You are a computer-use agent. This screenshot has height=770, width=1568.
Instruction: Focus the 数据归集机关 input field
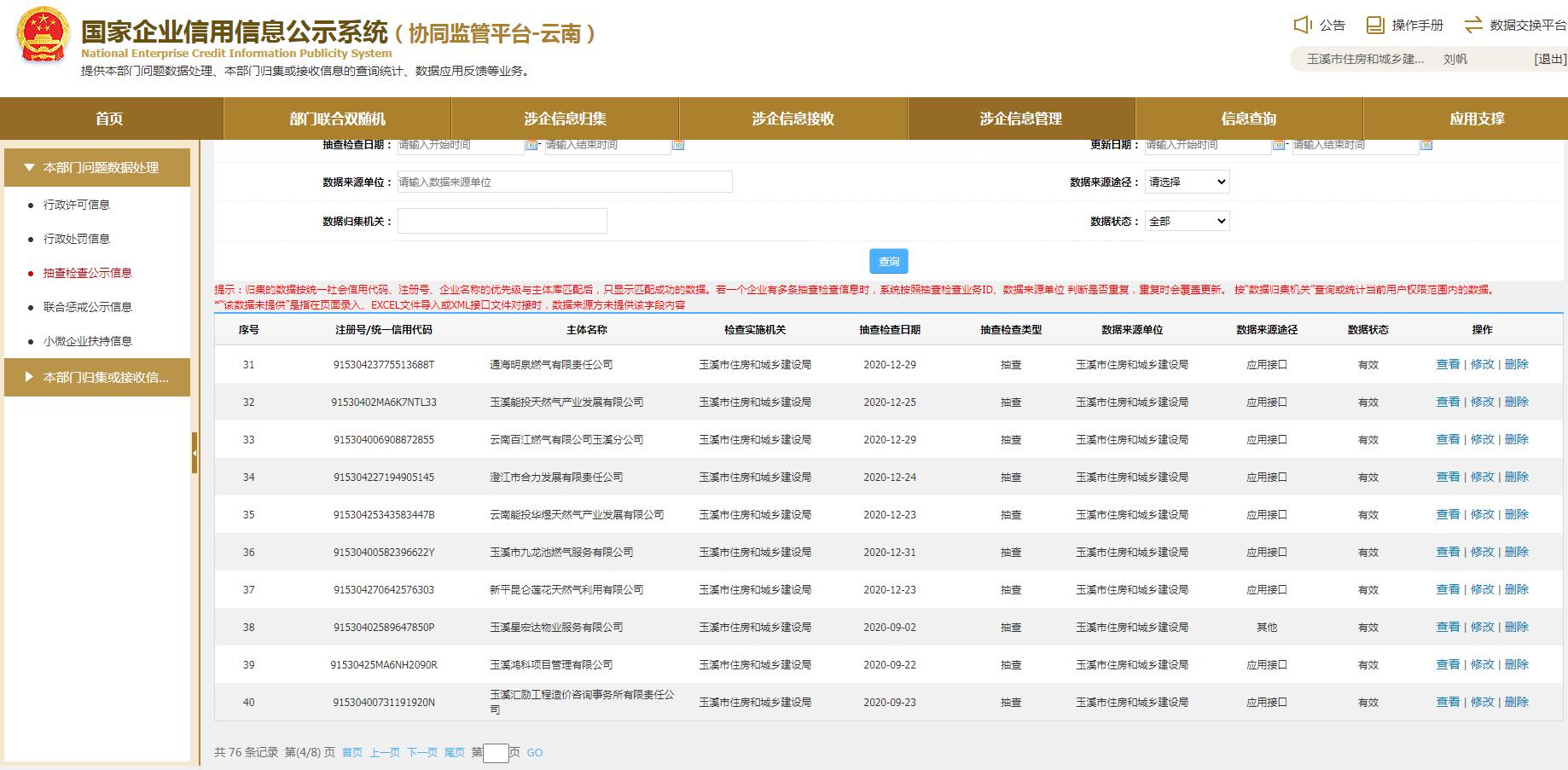pyautogui.click(x=502, y=221)
